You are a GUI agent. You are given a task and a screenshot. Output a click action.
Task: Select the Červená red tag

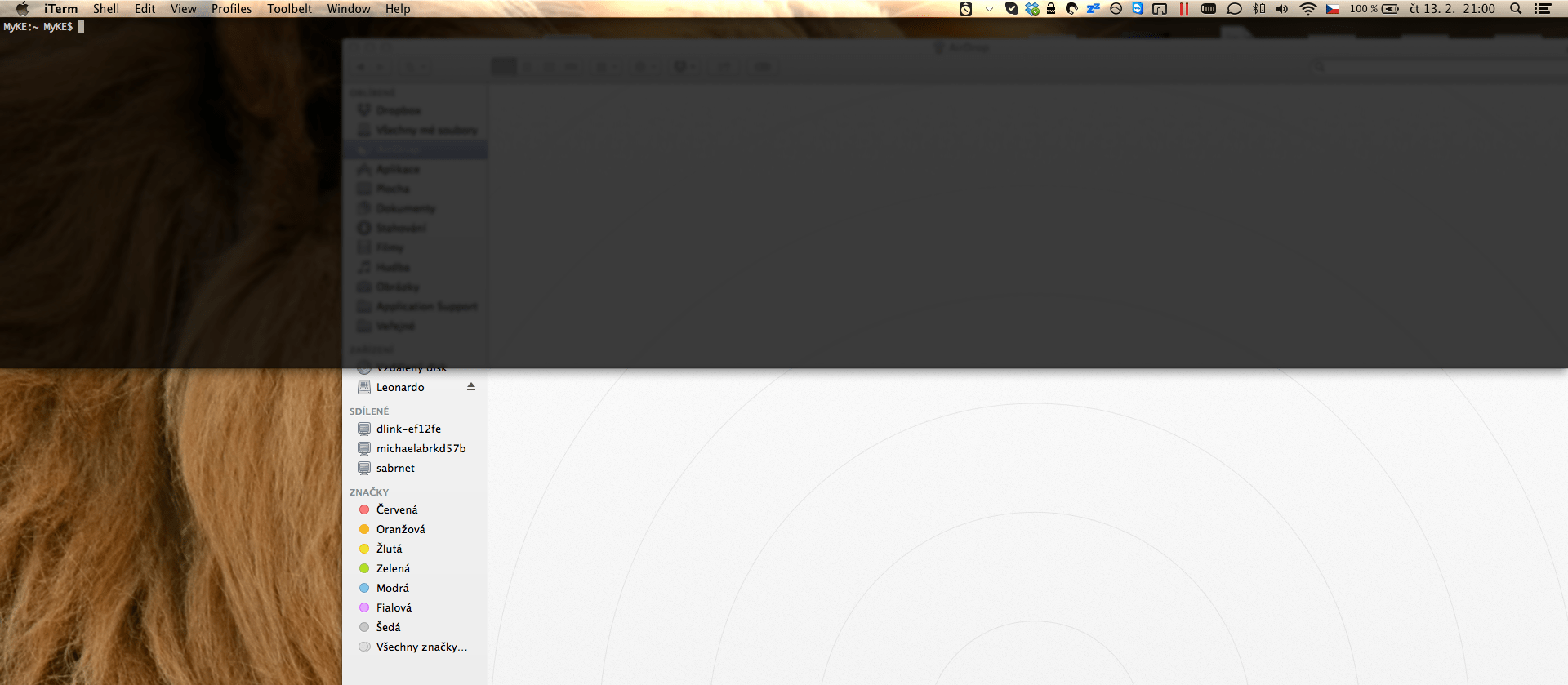[397, 509]
